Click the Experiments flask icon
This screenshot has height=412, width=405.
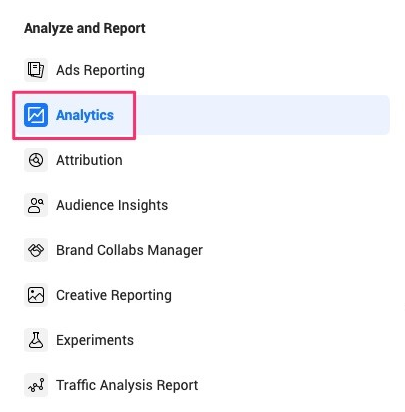tap(36, 340)
